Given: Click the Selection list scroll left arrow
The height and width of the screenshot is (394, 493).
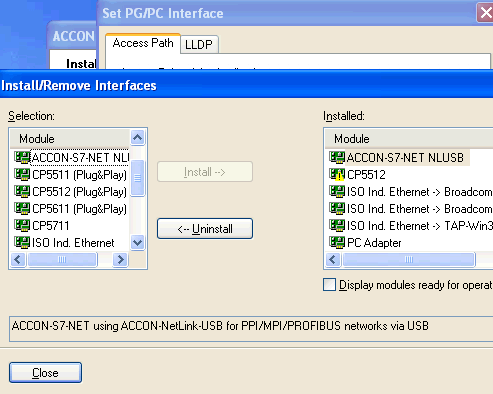Looking at the screenshot, I should pos(18,259).
